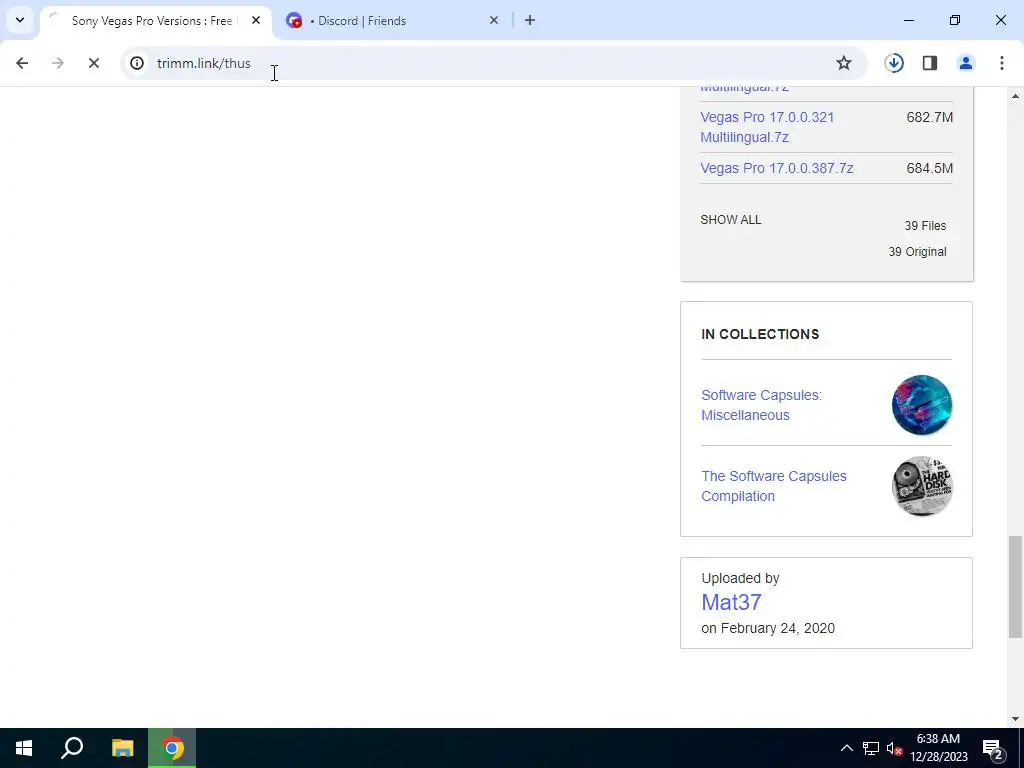
Task: Open the taskbar clock and date
Action: click(938, 748)
